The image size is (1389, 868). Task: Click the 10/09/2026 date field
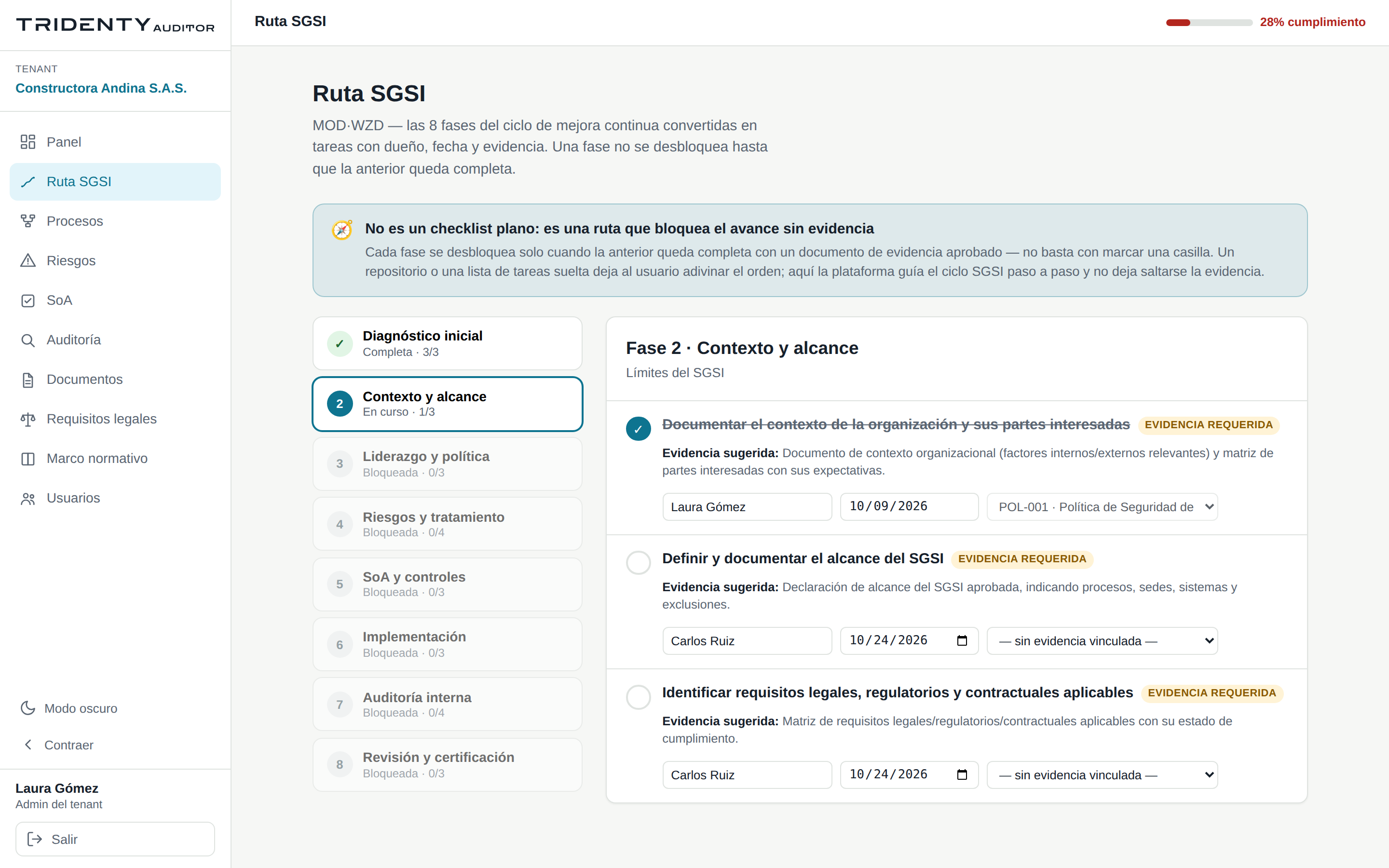click(x=909, y=507)
